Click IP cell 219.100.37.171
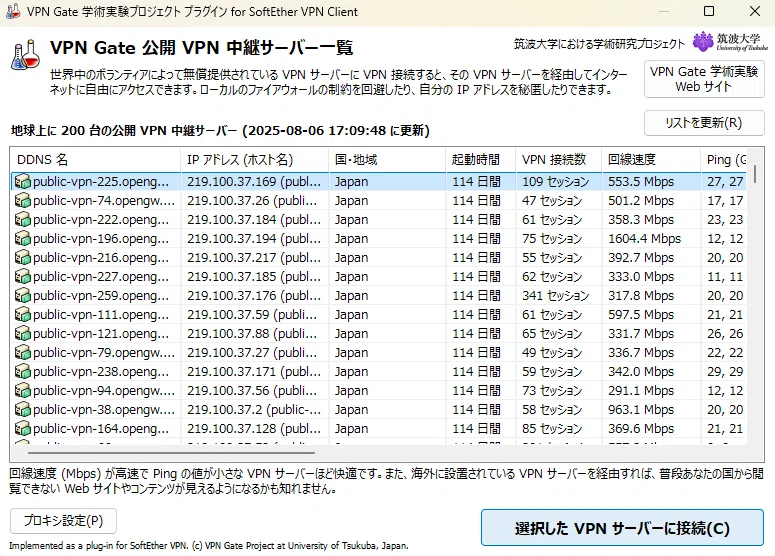The width and height of the screenshot is (775, 556). [254, 372]
